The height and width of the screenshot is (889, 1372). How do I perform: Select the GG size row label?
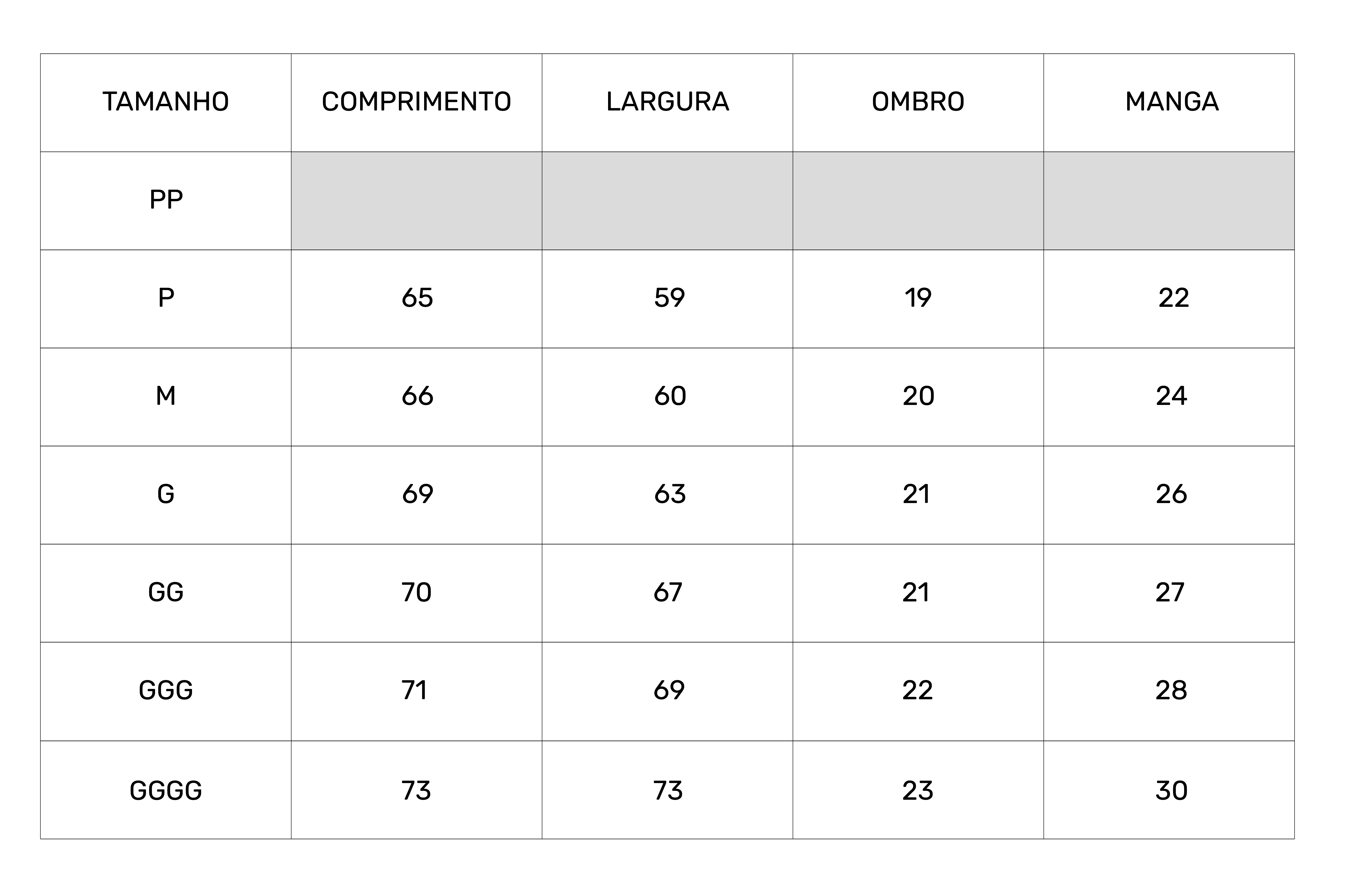pos(165,592)
